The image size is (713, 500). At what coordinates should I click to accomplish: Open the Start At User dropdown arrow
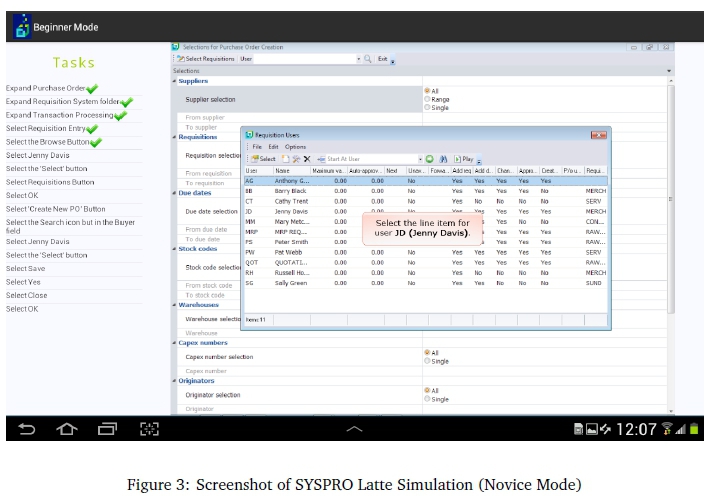419,159
